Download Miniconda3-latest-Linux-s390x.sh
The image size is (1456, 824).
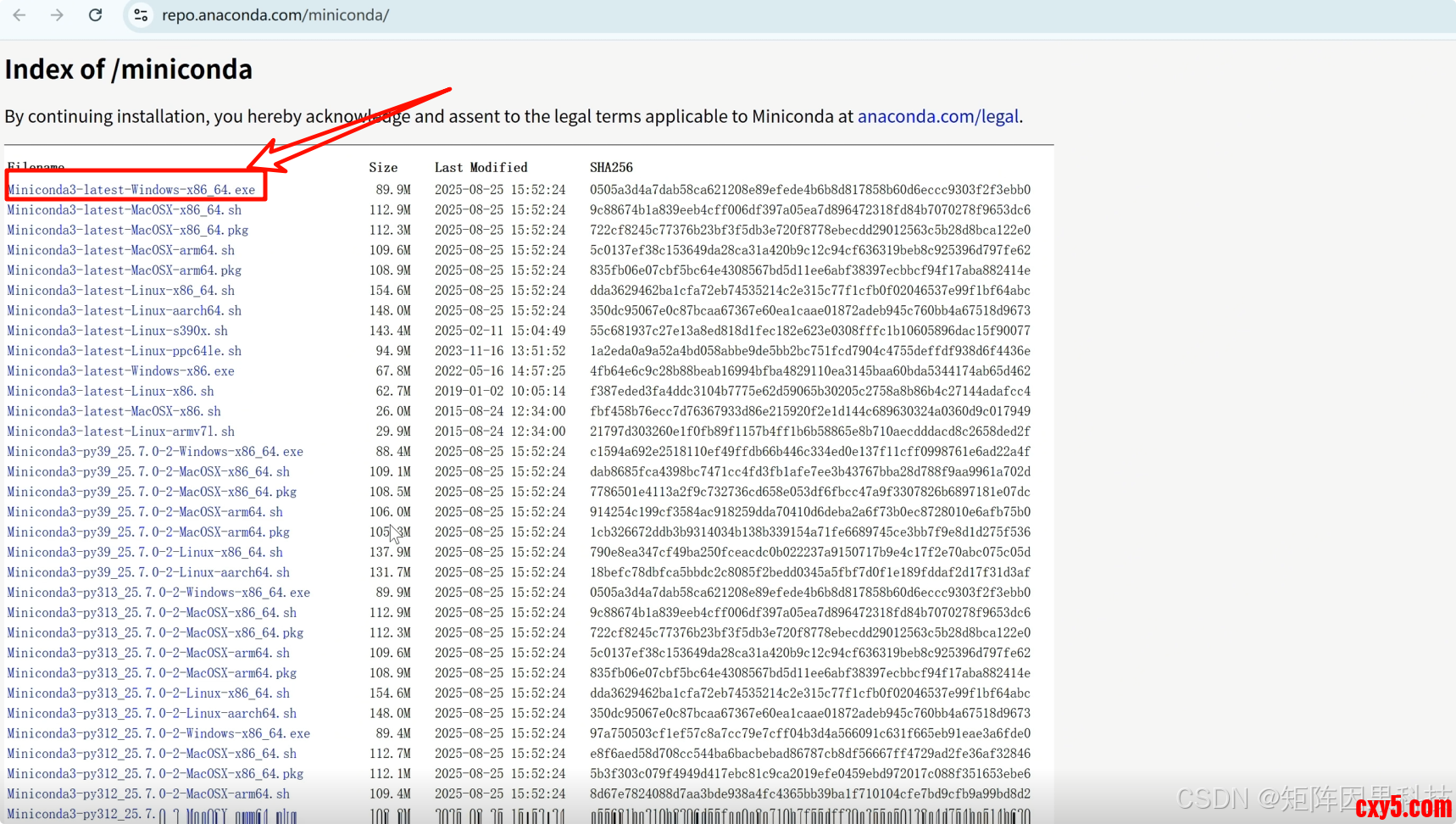[x=118, y=331]
